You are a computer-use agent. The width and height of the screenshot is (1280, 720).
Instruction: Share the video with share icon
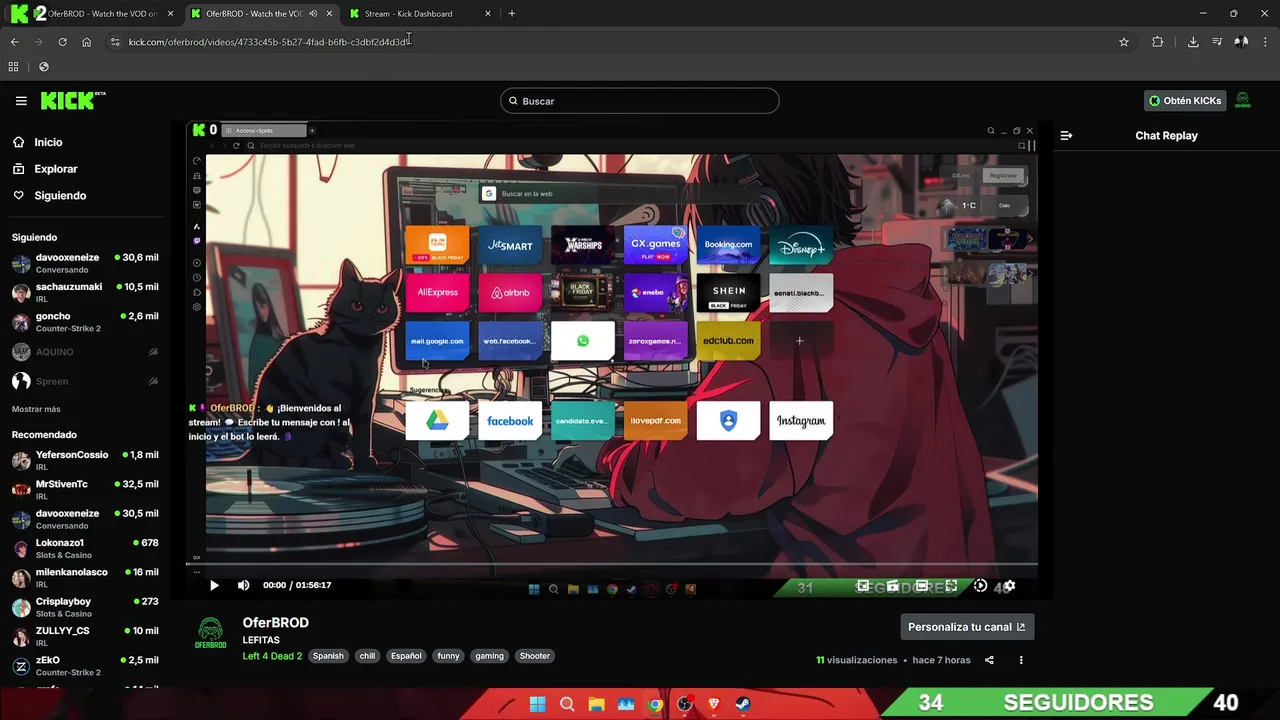989,660
